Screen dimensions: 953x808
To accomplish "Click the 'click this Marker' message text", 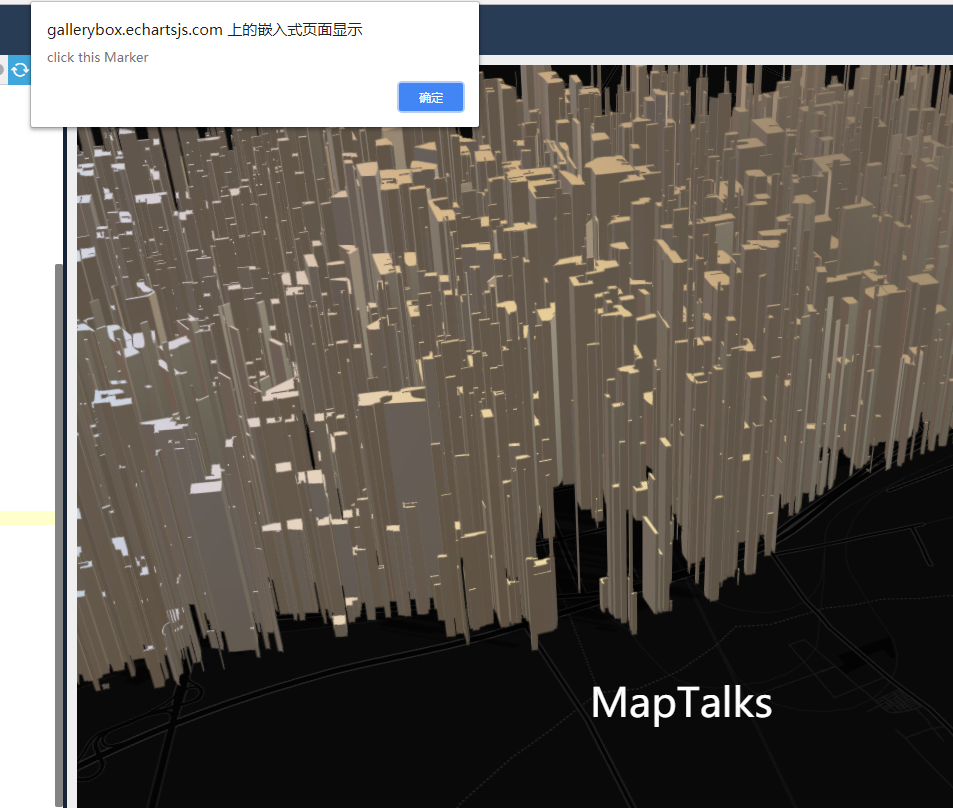I will (97, 57).
